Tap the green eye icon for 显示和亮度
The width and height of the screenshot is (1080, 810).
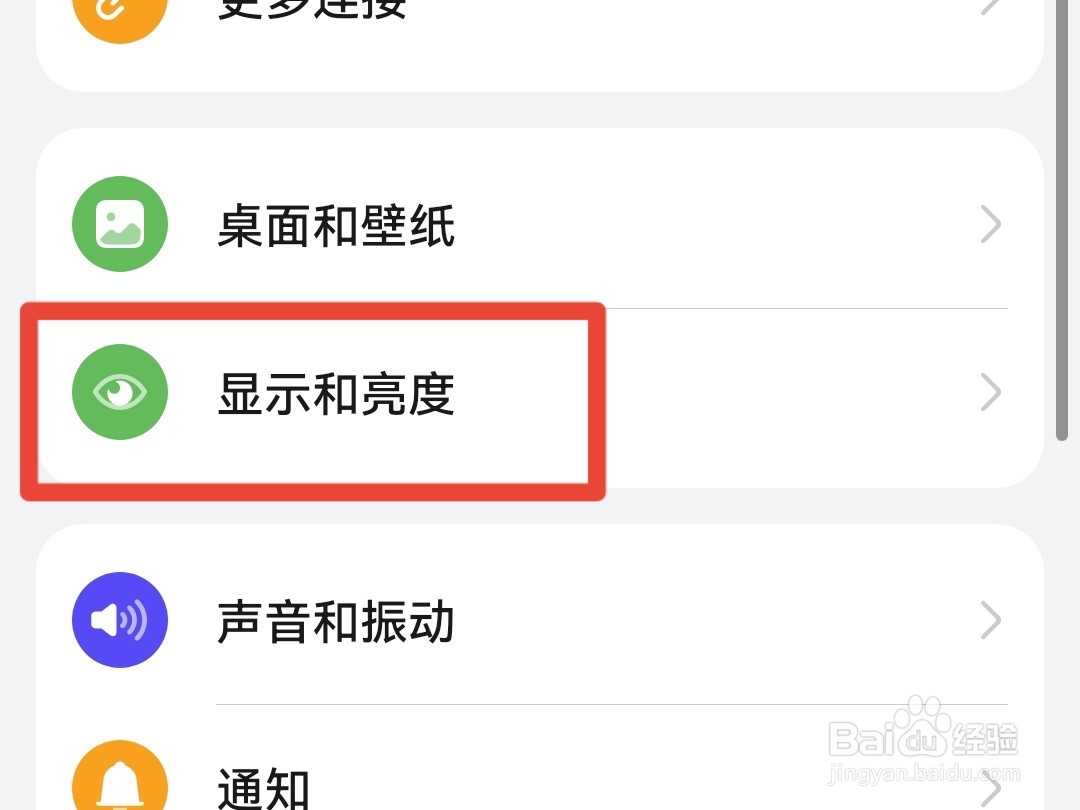[120, 392]
